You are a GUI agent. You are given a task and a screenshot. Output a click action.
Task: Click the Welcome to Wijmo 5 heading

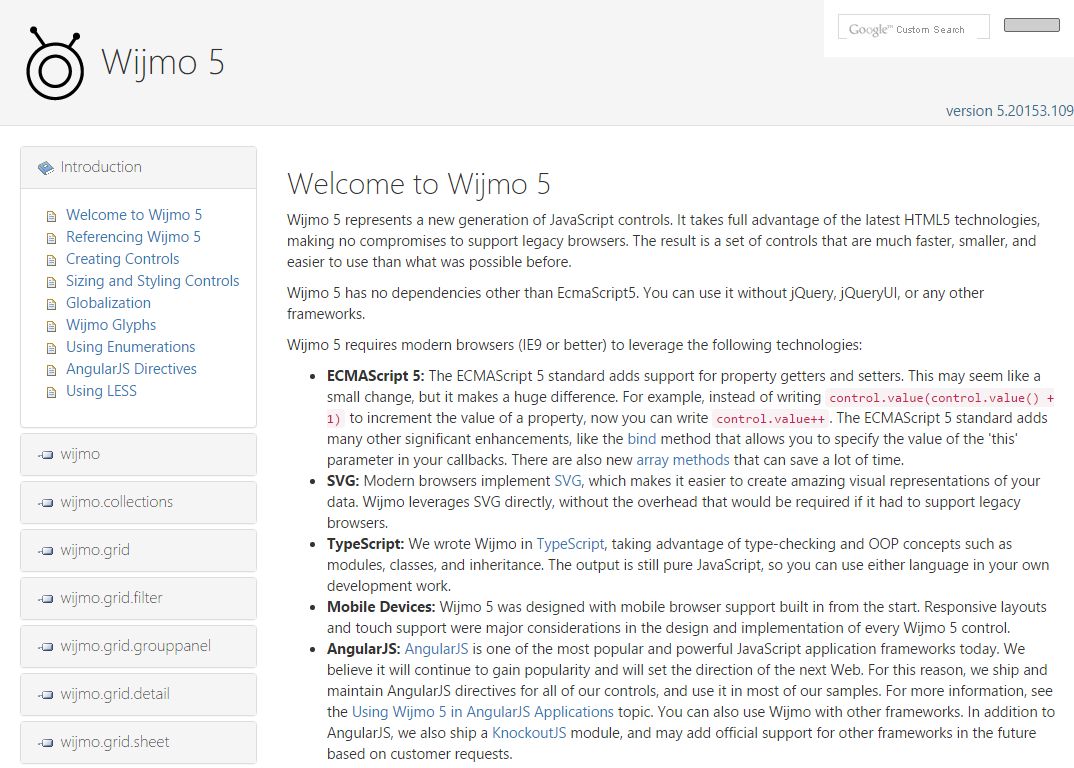pos(419,184)
